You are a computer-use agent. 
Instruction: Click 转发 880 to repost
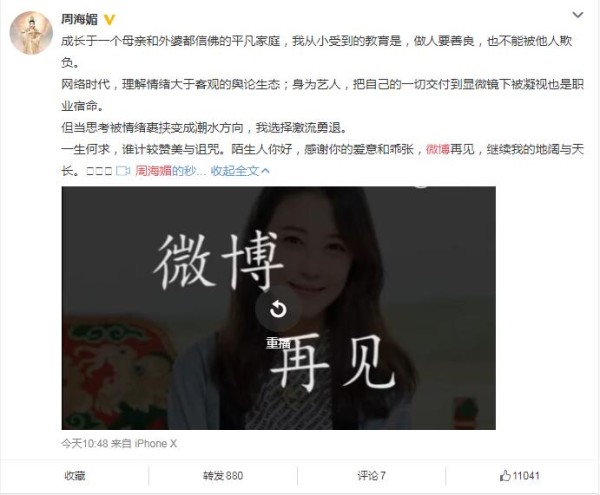click(223, 475)
